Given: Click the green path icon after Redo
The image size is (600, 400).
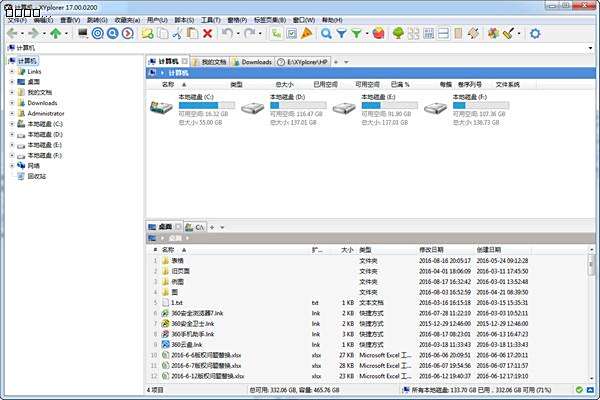Looking at the screenshot, I should click(276, 34).
